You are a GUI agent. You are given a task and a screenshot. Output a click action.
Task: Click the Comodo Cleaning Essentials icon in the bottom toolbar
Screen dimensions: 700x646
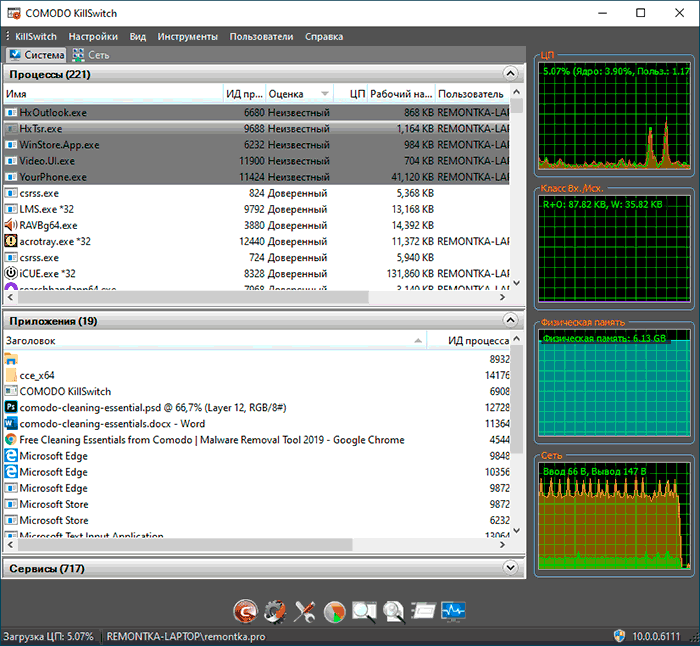click(245, 611)
